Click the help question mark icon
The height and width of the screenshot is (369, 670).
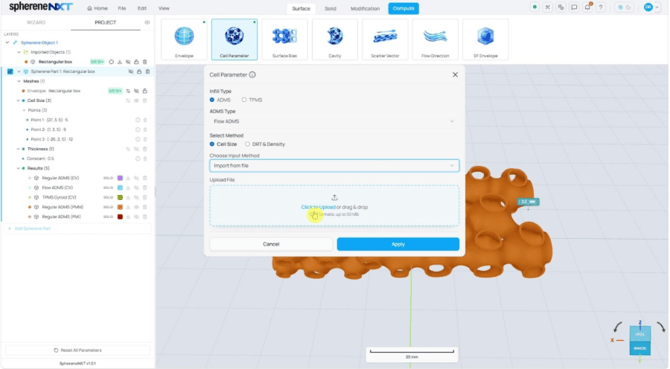coord(601,7)
